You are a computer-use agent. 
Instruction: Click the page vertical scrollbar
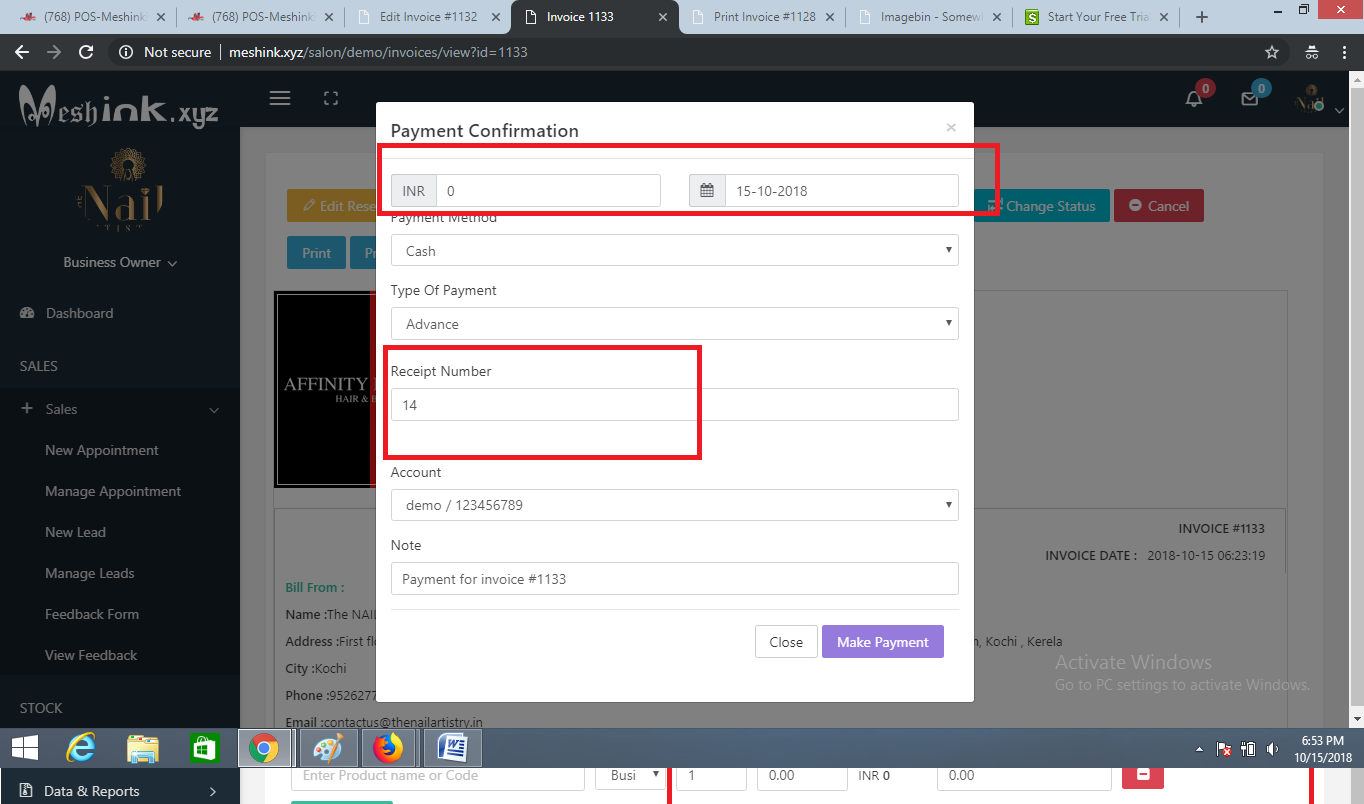click(x=1357, y=400)
